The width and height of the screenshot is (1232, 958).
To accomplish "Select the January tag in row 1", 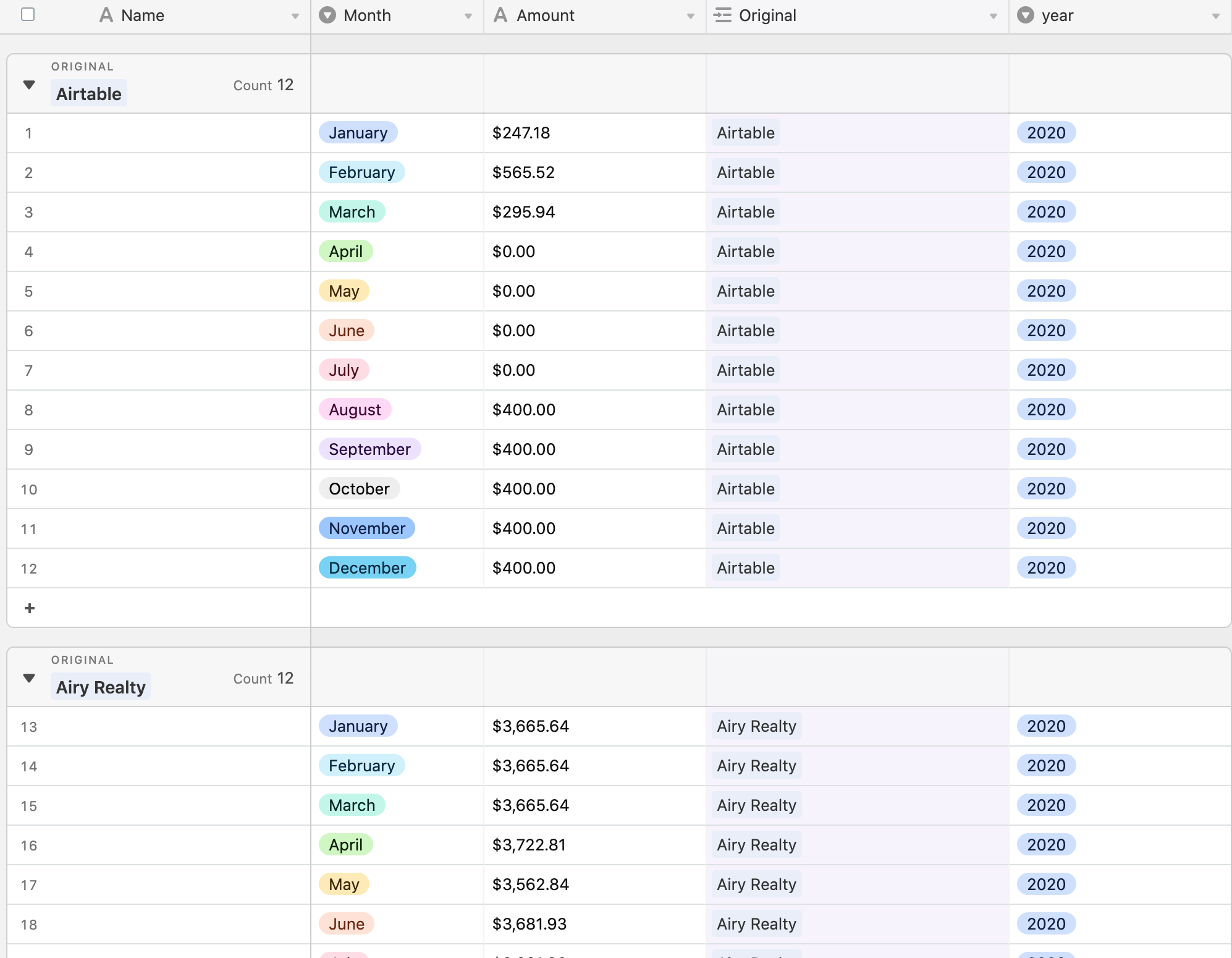I will coord(358,132).
